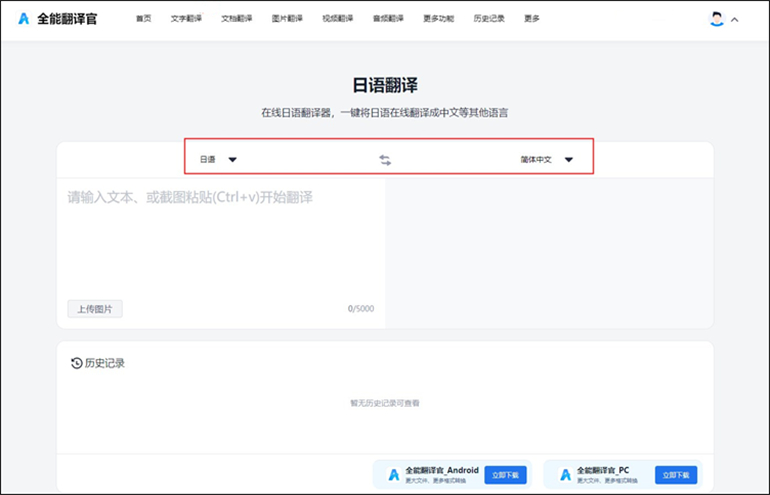This screenshot has width=770, height=495.
Task: Click the 日语翻译 page heading
Action: (385, 85)
